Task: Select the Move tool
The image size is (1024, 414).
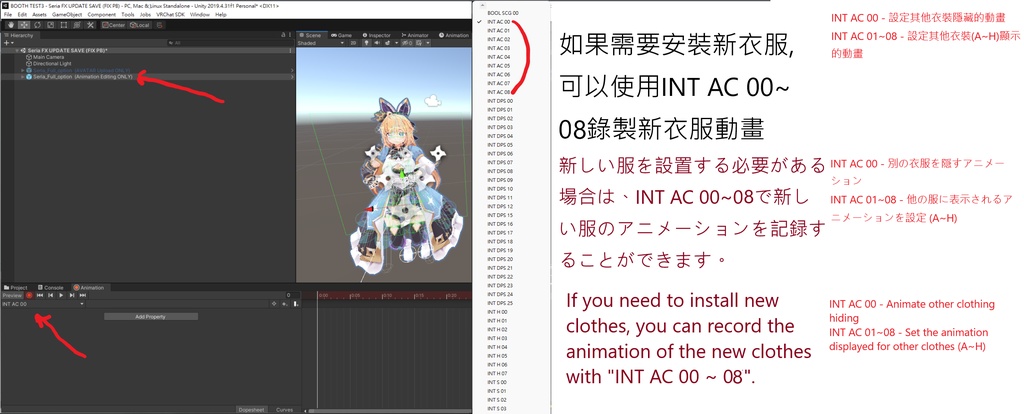Action: tap(24, 25)
